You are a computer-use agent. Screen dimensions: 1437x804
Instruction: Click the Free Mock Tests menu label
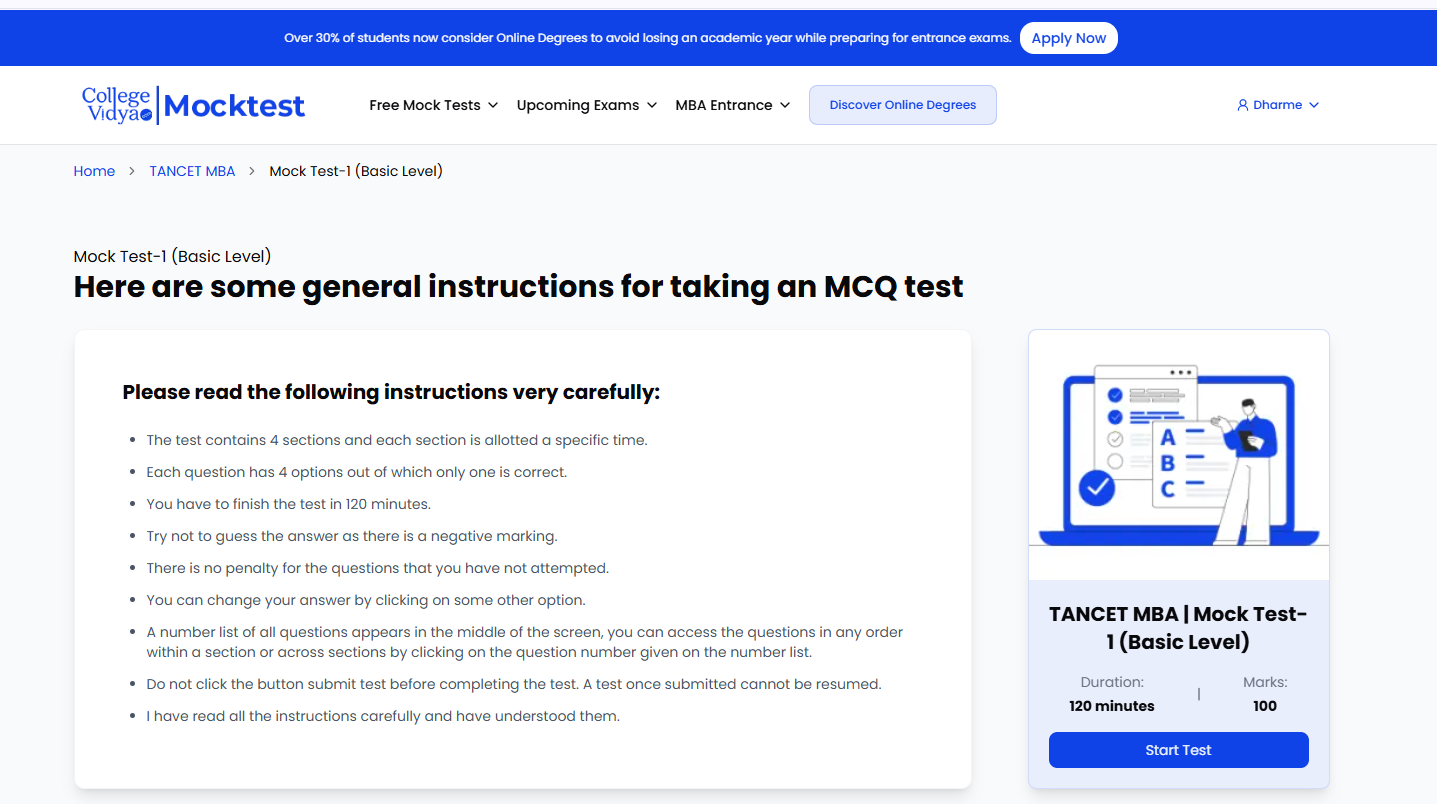(425, 105)
